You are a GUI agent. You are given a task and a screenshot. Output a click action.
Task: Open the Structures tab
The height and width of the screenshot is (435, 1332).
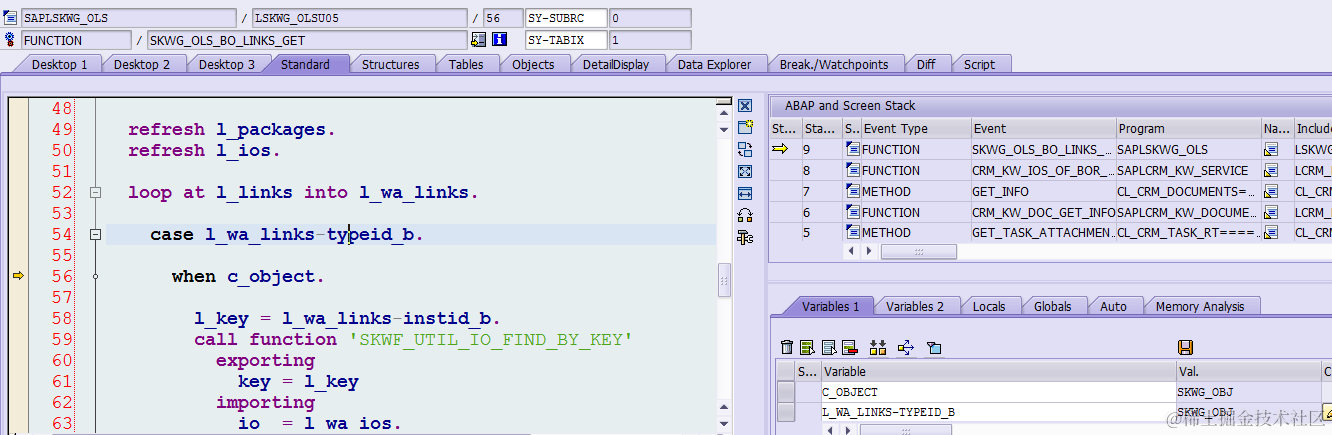tap(391, 64)
